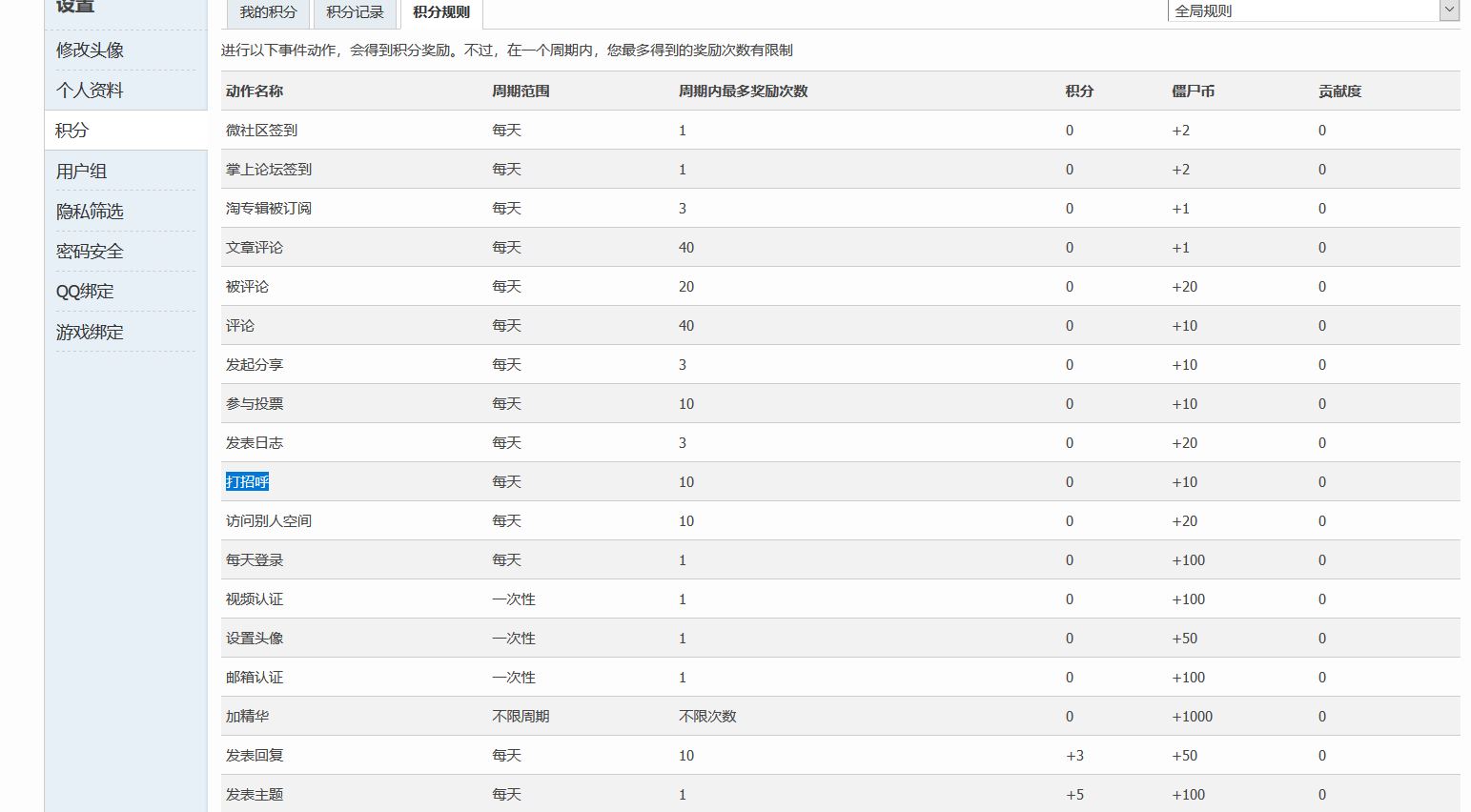Click the 周期内最多奖励次数 column header
Screen dimensions: 1471x812
pos(743,91)
